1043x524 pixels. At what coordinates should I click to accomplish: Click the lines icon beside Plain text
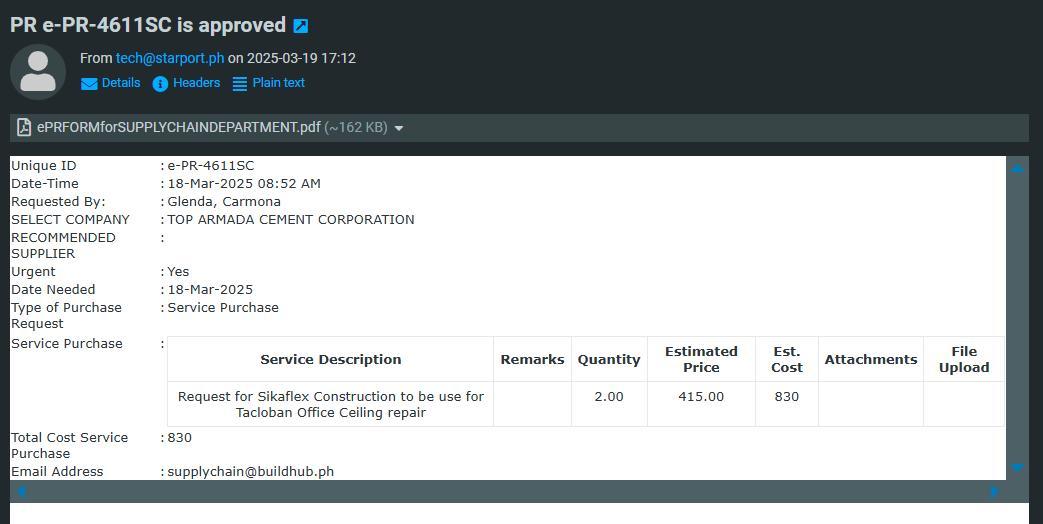(240, 84)
